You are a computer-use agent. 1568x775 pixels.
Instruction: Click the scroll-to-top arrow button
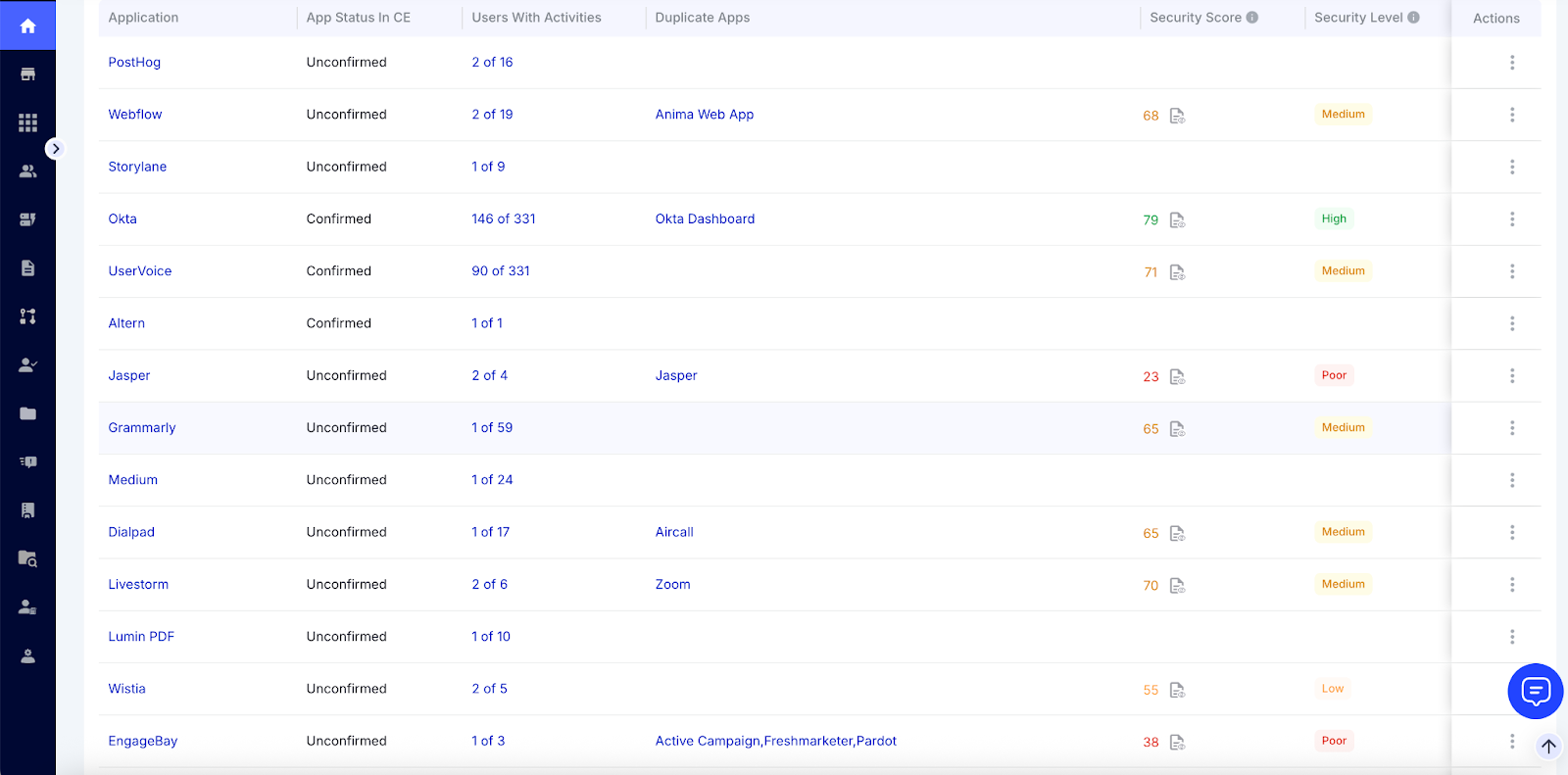(x=1548, y=746)
